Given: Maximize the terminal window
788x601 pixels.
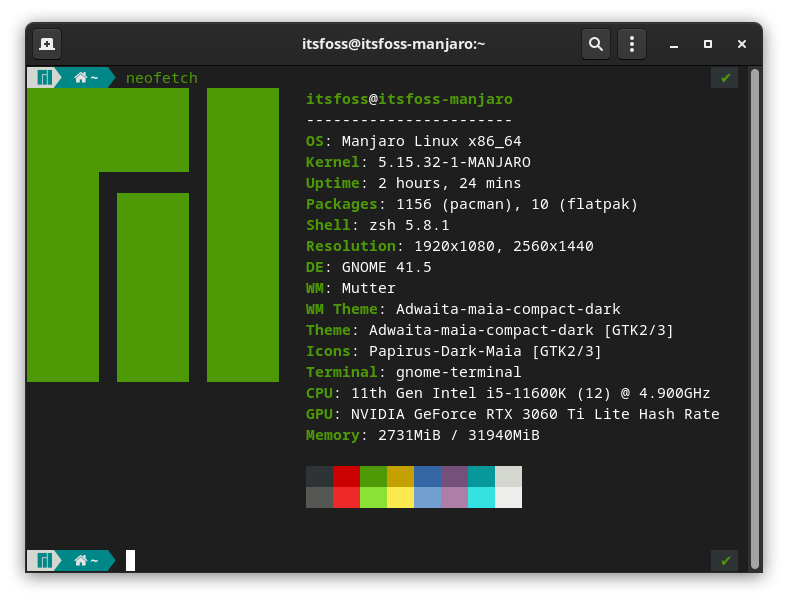Looking at the screenshot, I should (x=708, y=44).
